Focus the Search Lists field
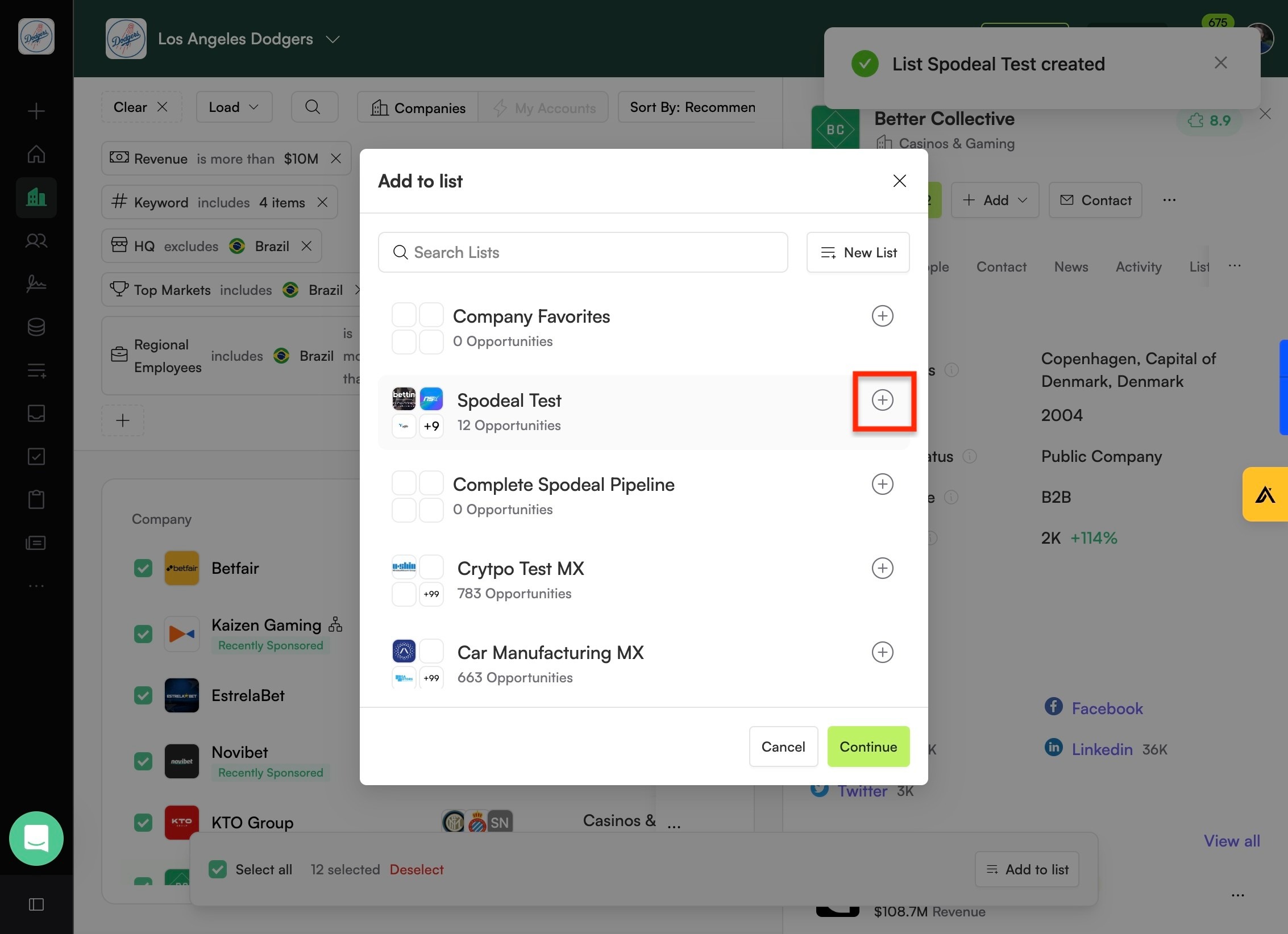This screenshot has width=1288, height=934. 583,252
